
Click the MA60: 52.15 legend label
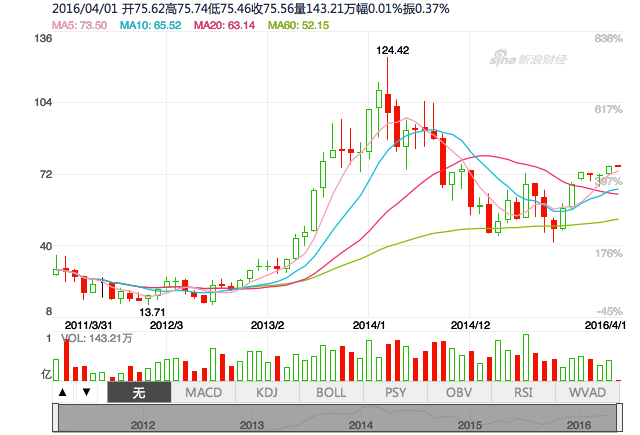pos(298,25)
